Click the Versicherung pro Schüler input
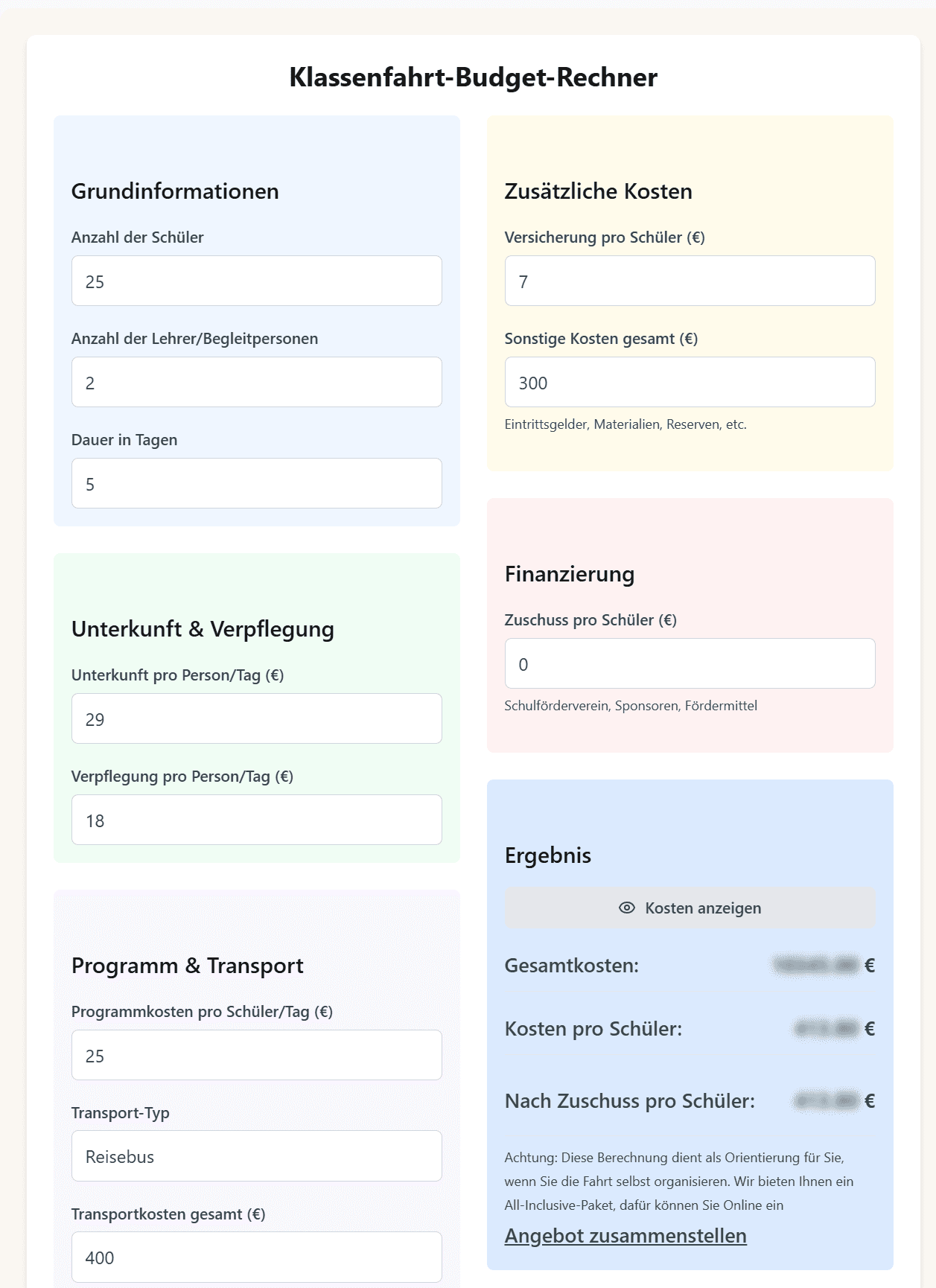 coord(689,281)
